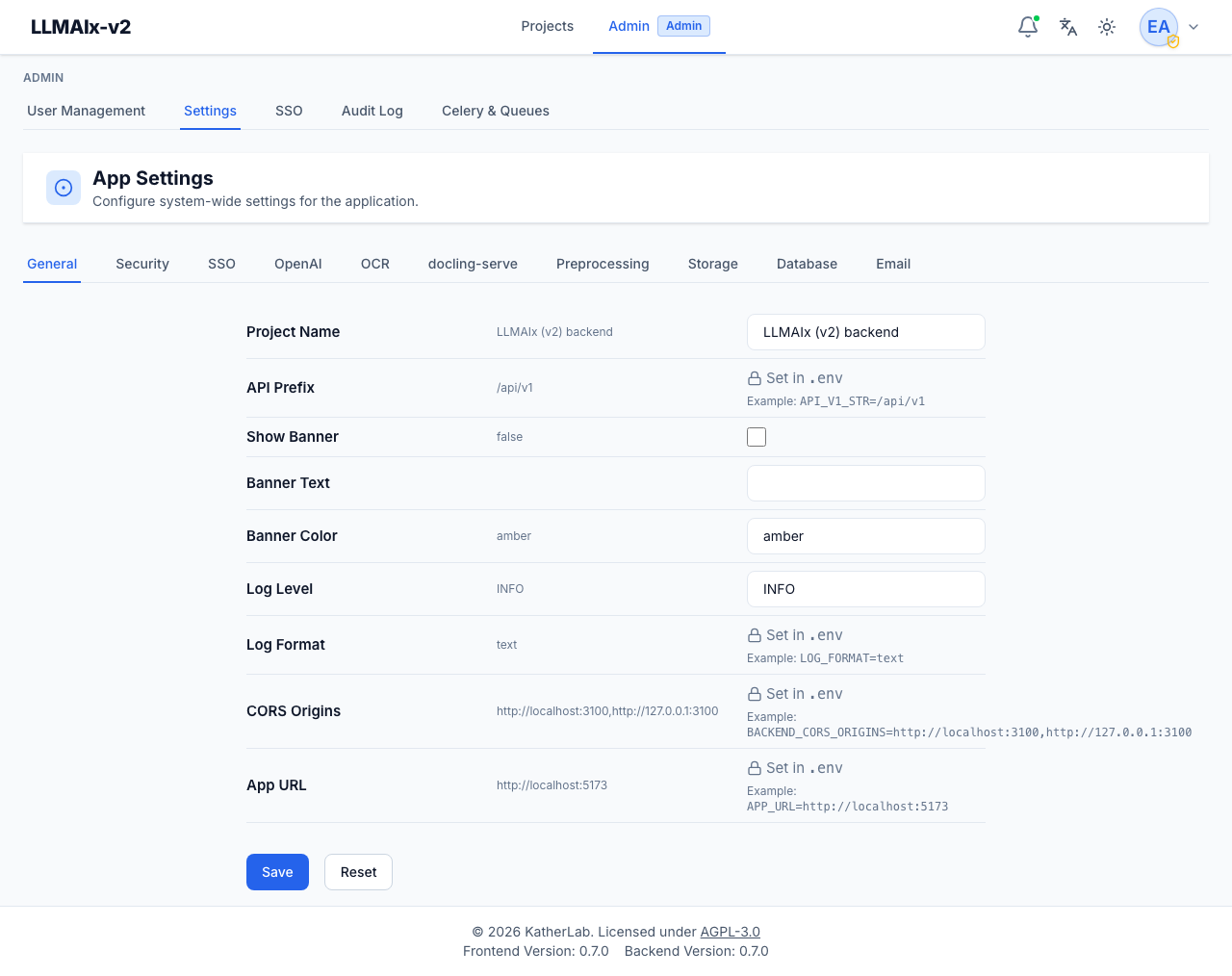Viewport: 1232px width, 976px height.
Task: Click the 'Backend Version: 0.7.0' text
Action: click(x=697, y=951)
